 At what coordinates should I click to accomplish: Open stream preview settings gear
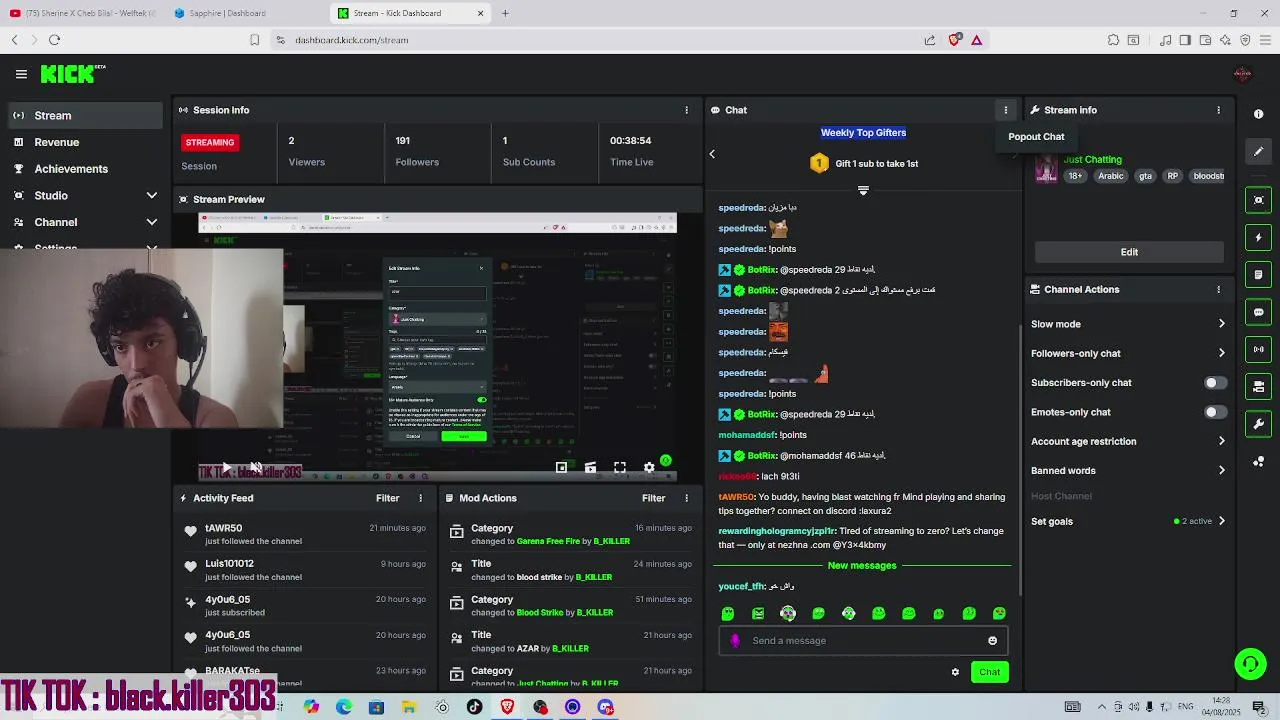coord(649,467)
